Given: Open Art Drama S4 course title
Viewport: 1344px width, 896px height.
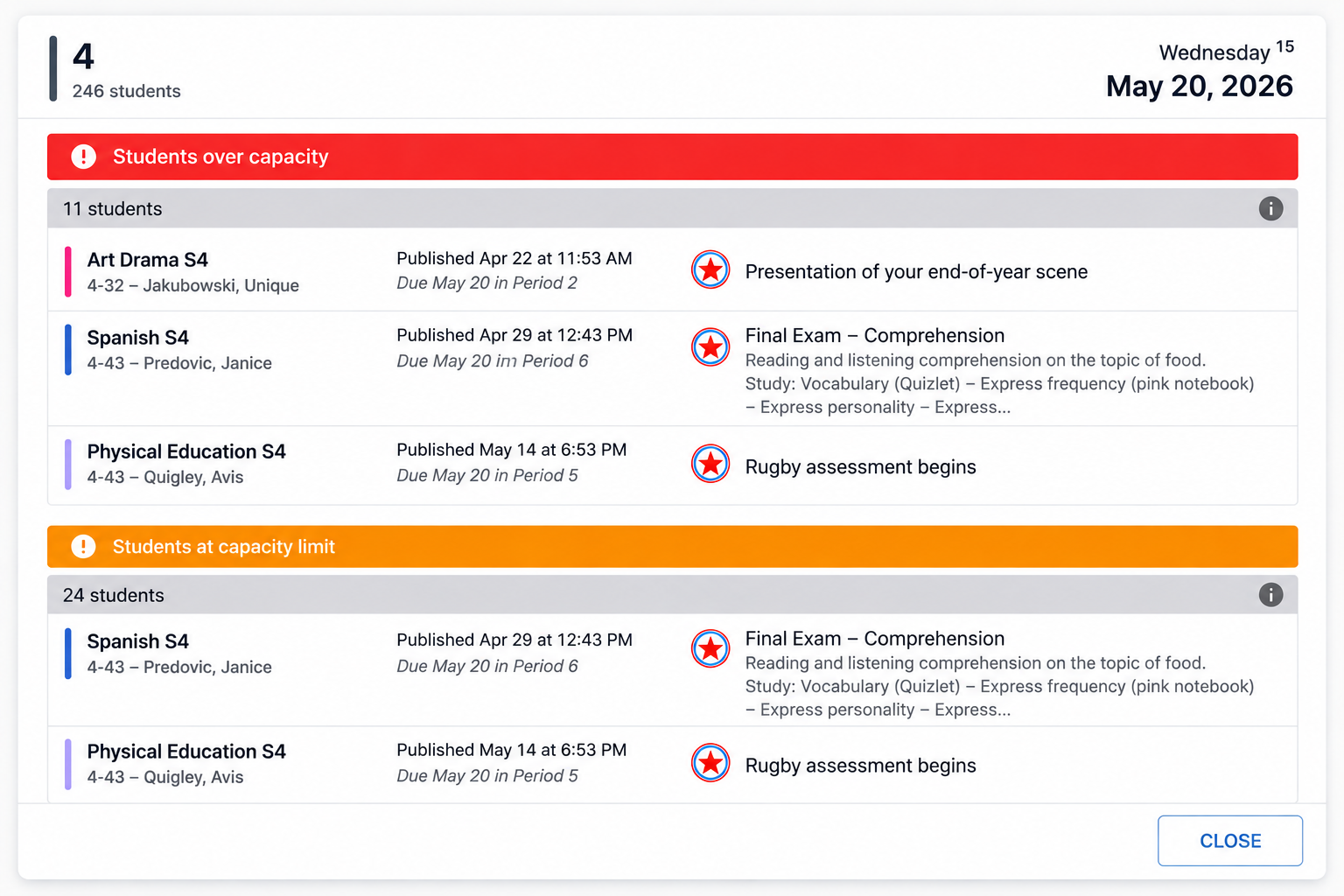Looking at the screenshot, I should click(x=148, y=260).
